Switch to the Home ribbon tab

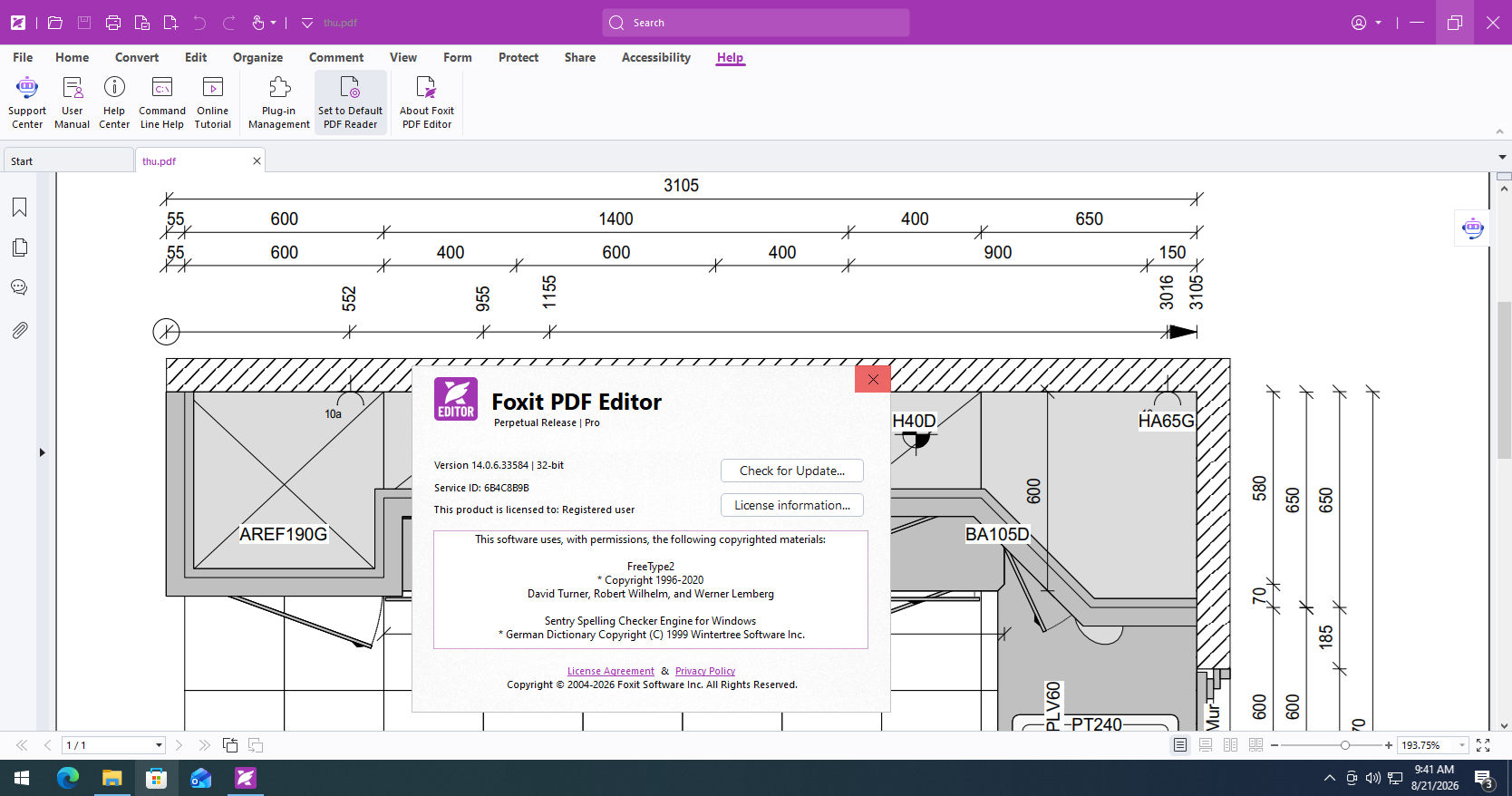pos(72,57)
